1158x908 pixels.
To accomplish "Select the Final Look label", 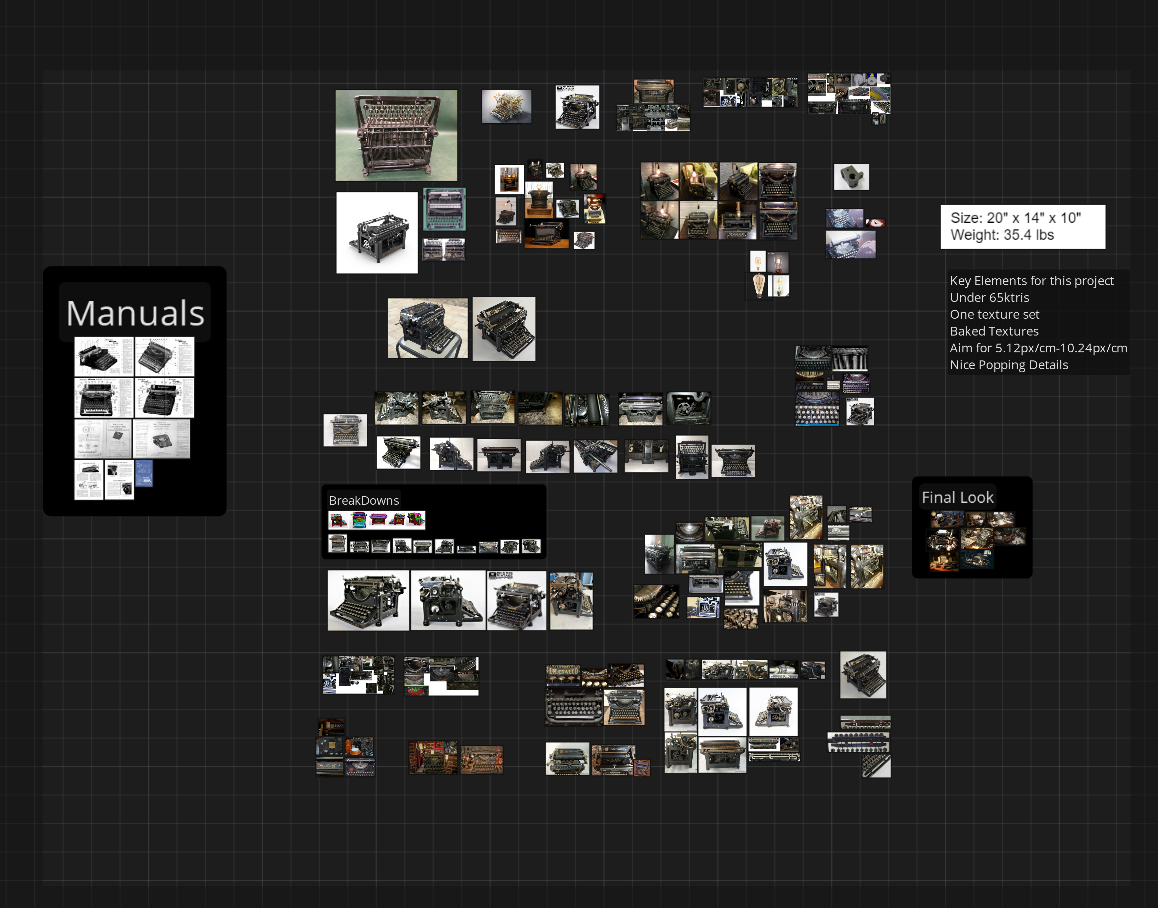I will 957,497.
